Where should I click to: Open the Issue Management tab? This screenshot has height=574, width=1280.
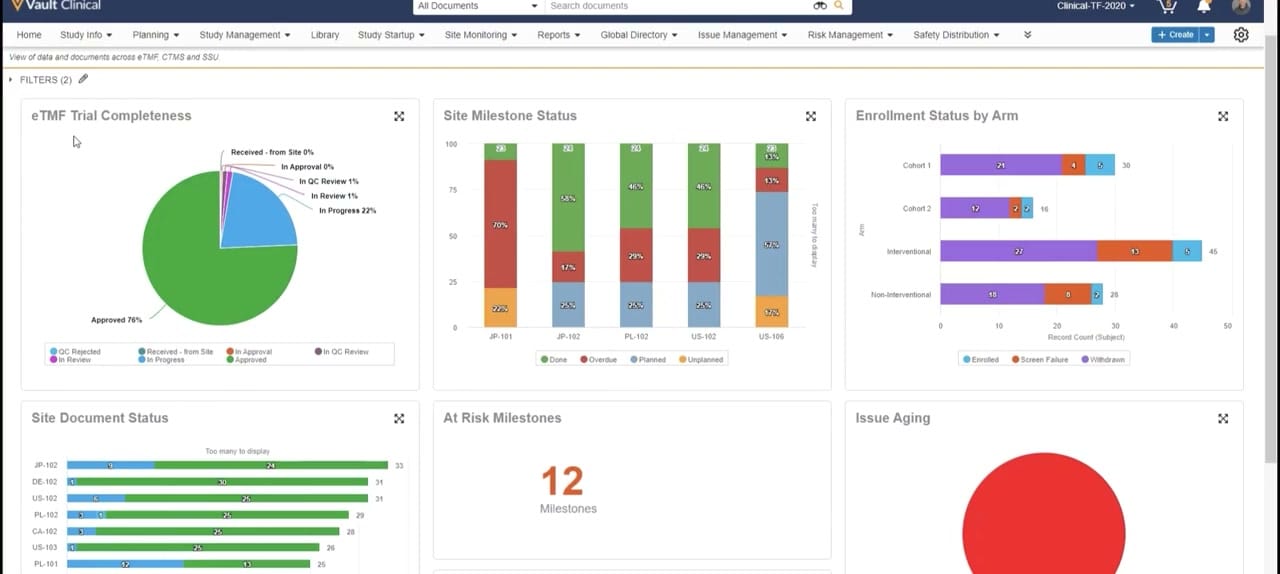tap(742, 35)
